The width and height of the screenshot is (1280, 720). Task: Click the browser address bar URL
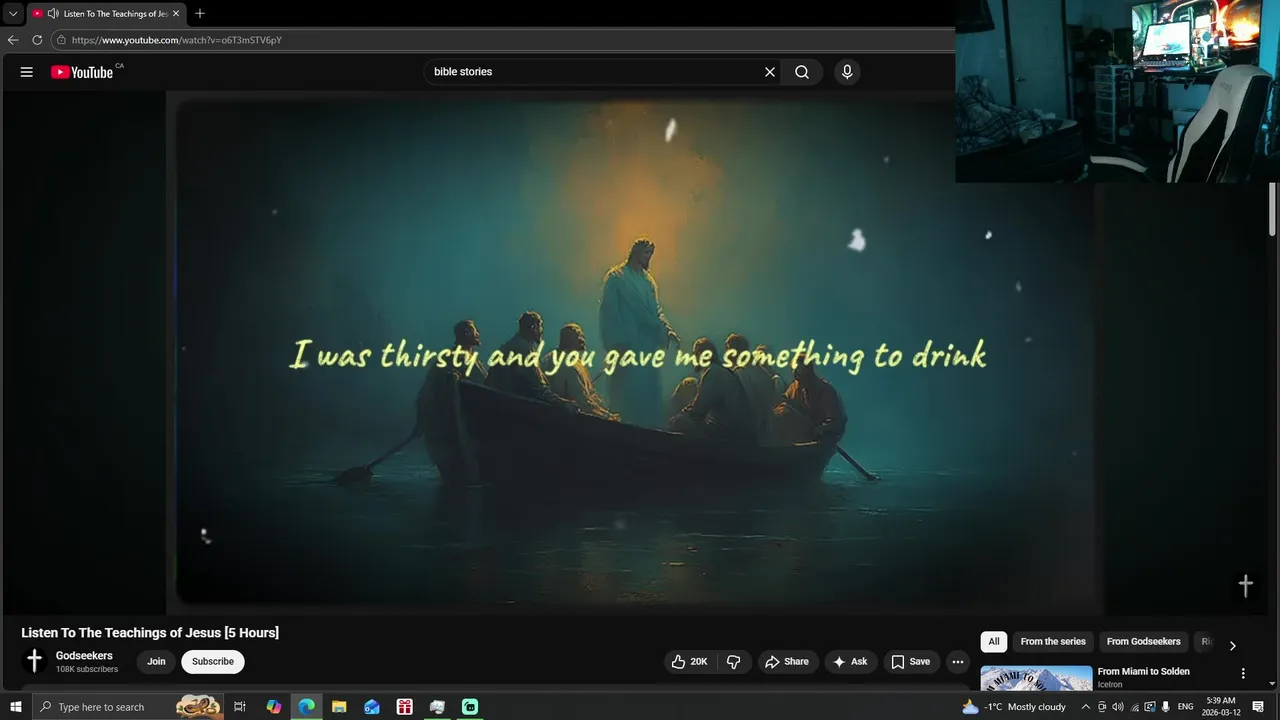click(x=176, y=40)
